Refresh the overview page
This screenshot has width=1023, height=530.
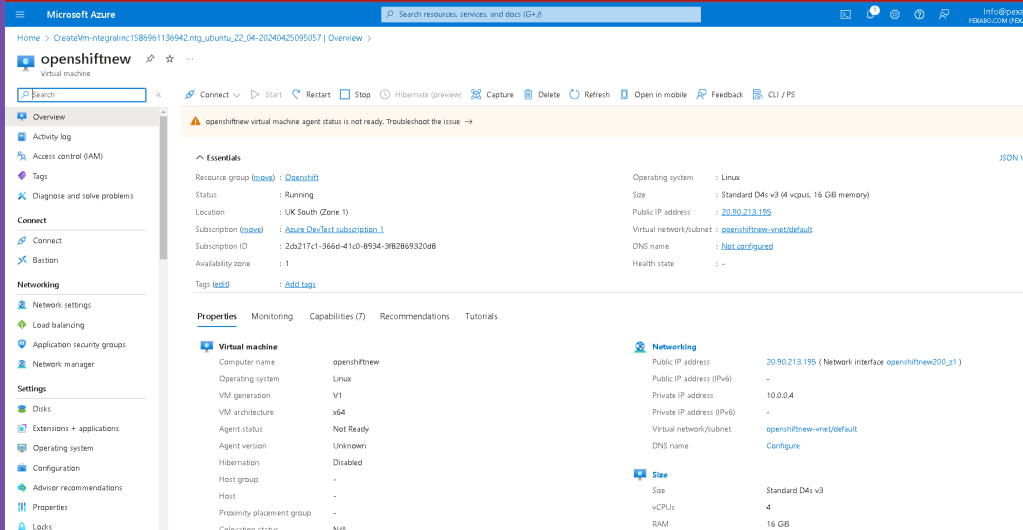[x=589, y=95]
